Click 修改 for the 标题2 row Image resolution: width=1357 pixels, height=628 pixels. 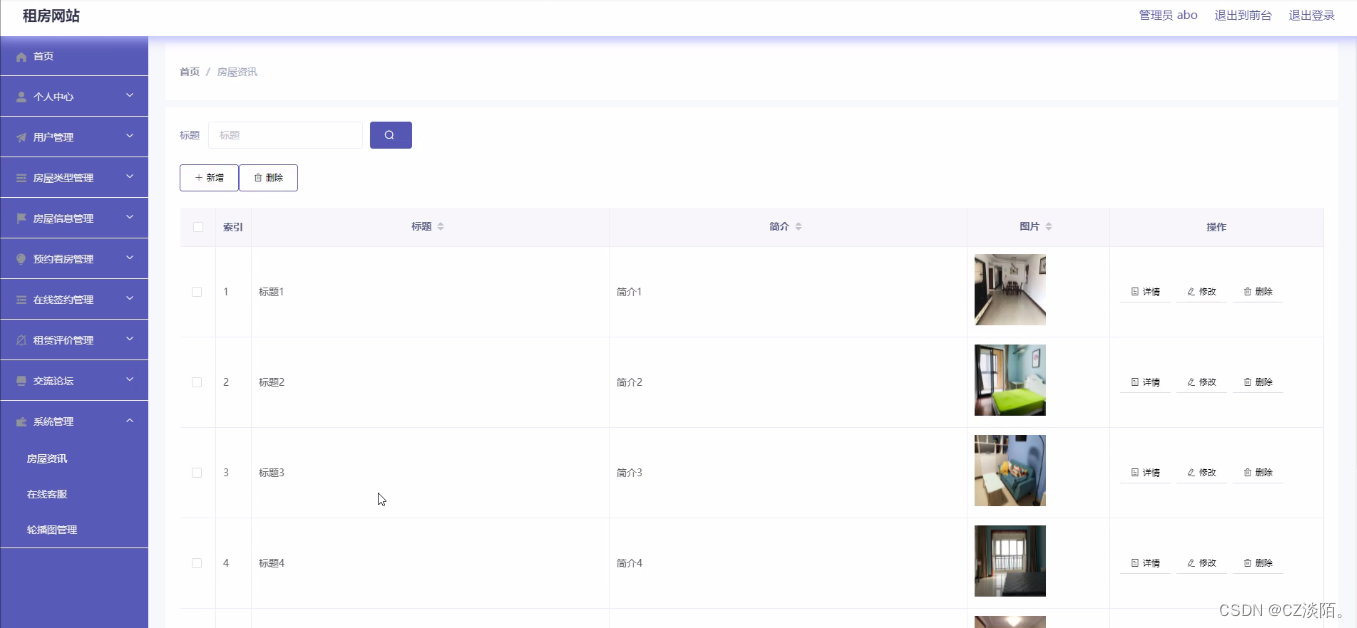pos(1201,382)
